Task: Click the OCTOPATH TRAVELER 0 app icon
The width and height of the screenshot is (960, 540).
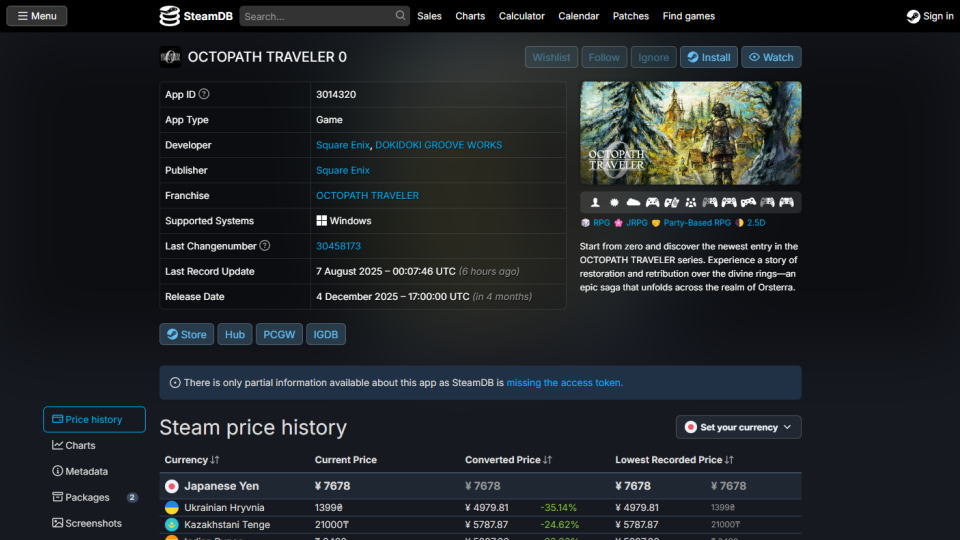Action: (x=170, y=57)
